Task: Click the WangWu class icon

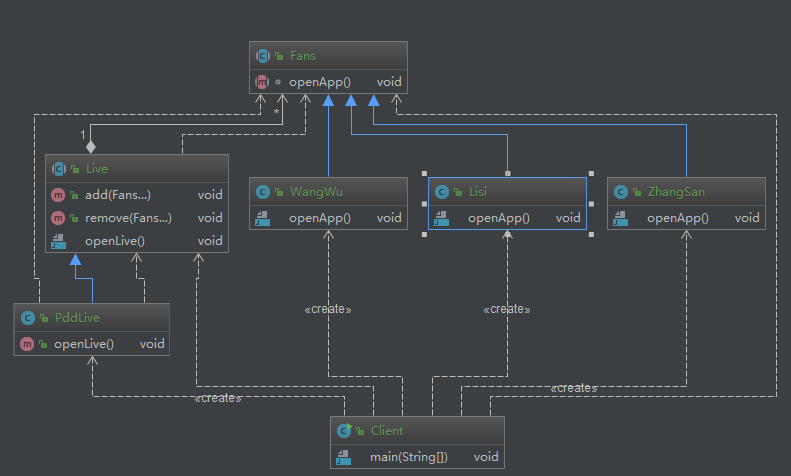Action: [x=263, y=191]
